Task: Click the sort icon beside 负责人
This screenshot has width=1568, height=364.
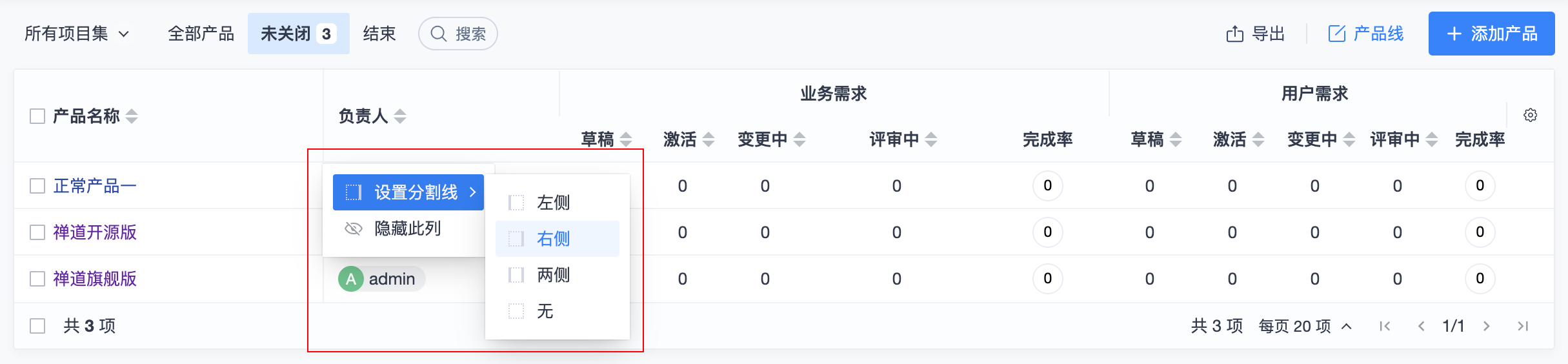Action: [x=400, y=116]
